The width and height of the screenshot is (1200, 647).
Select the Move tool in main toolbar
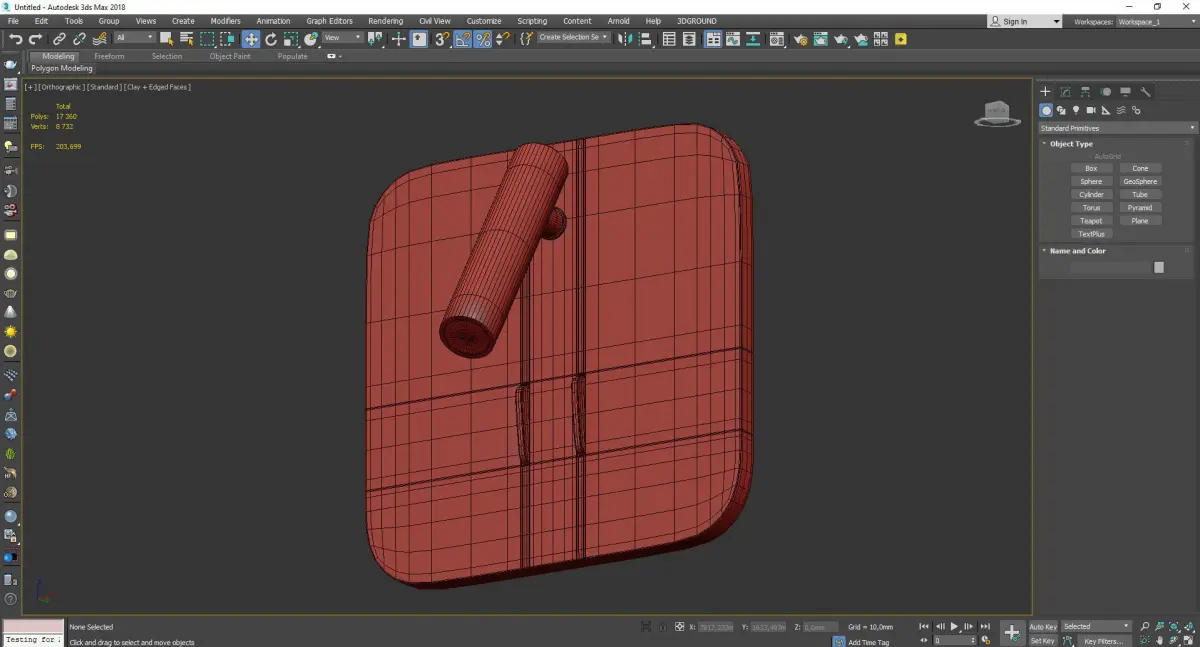250,39
